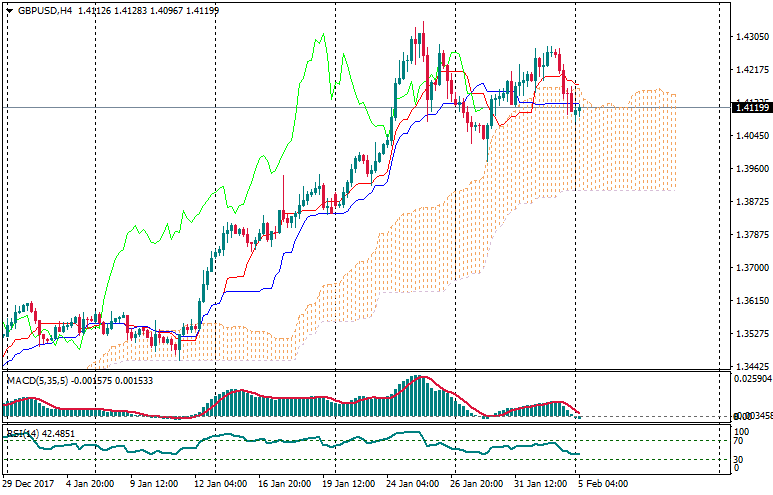Click the 1.43050 price axis label
The width and height of the screenshot is (773, 495).
pyautogui.click(x=750, y=37)
